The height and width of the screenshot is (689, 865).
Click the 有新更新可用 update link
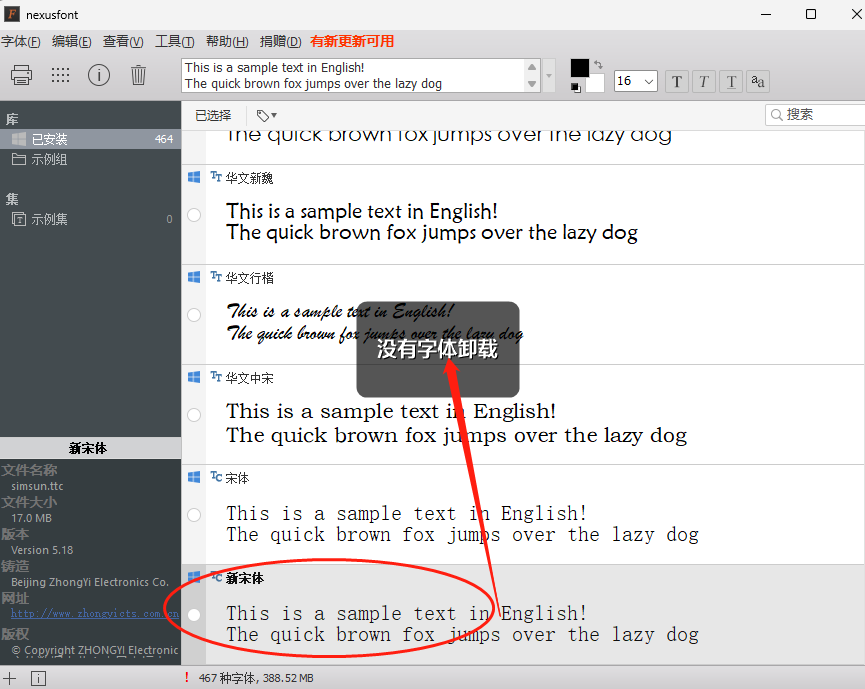pos(352,41)
